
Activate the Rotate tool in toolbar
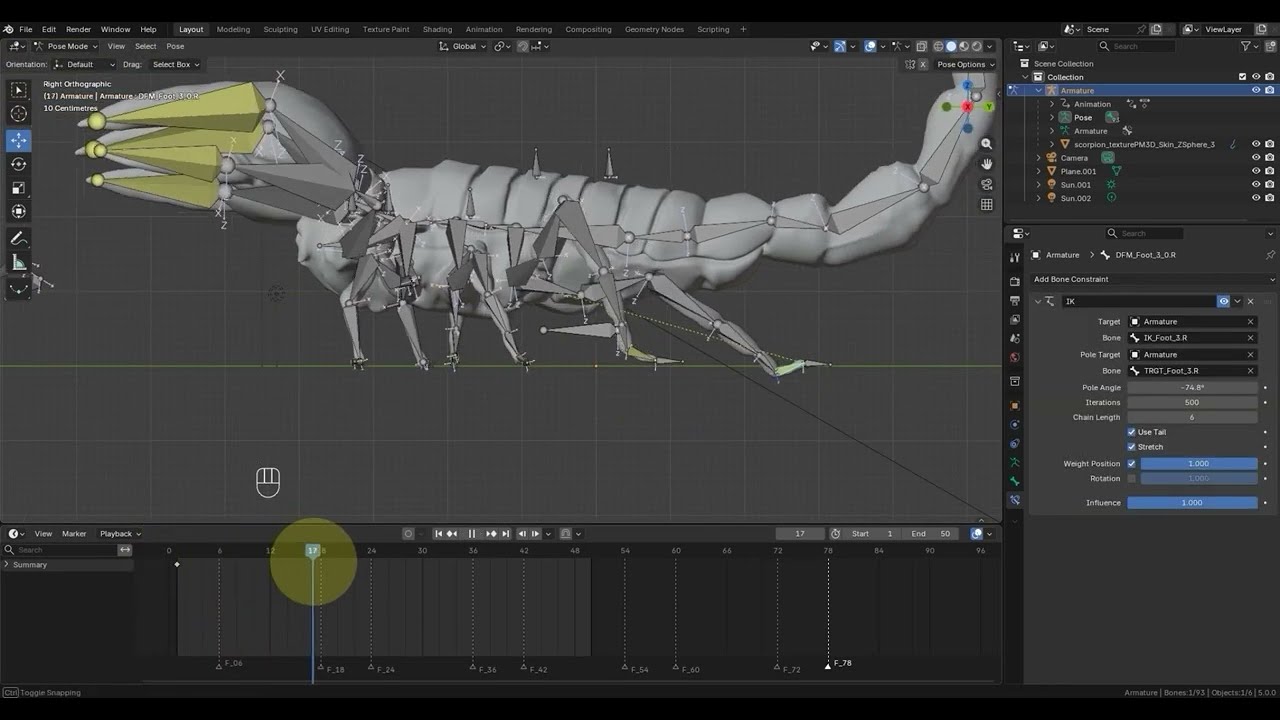(x=19, y=164)
